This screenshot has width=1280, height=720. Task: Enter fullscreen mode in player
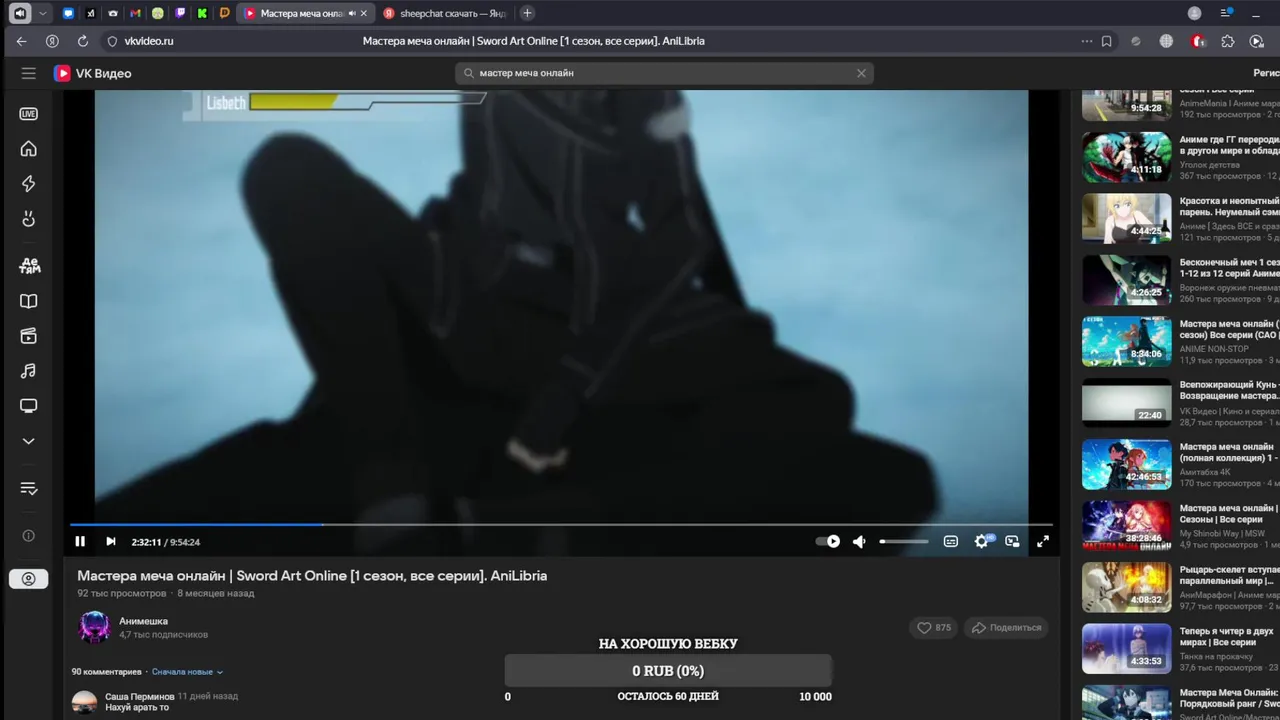(x=1043, y=542)
